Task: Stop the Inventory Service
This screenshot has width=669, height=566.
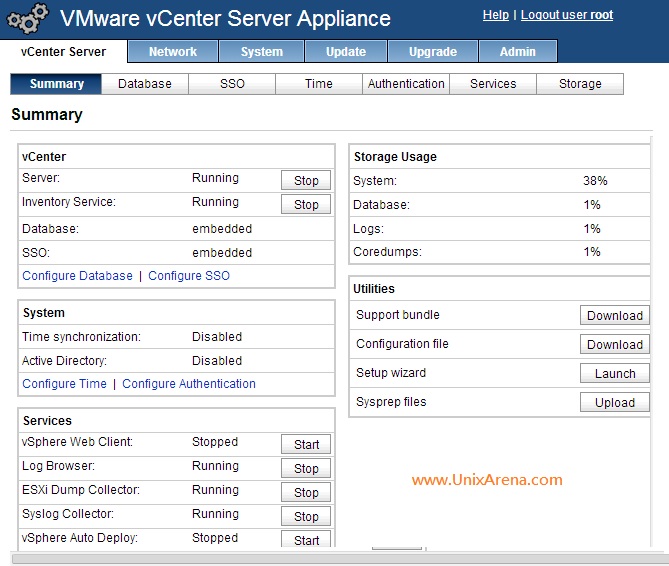Action: [x=306, y=204]
